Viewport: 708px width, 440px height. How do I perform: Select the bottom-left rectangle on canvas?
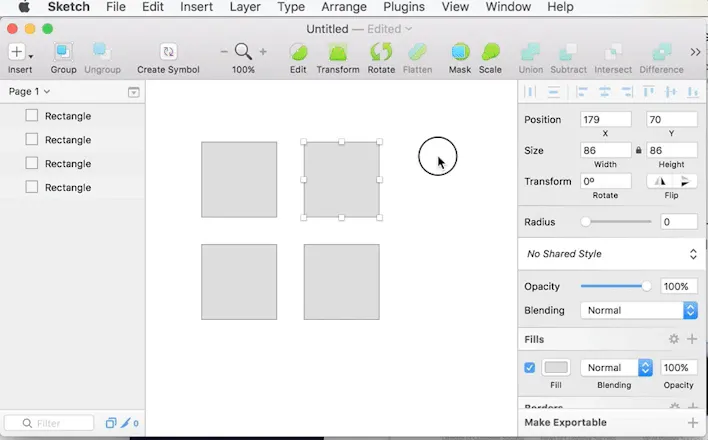coord(239,282)
